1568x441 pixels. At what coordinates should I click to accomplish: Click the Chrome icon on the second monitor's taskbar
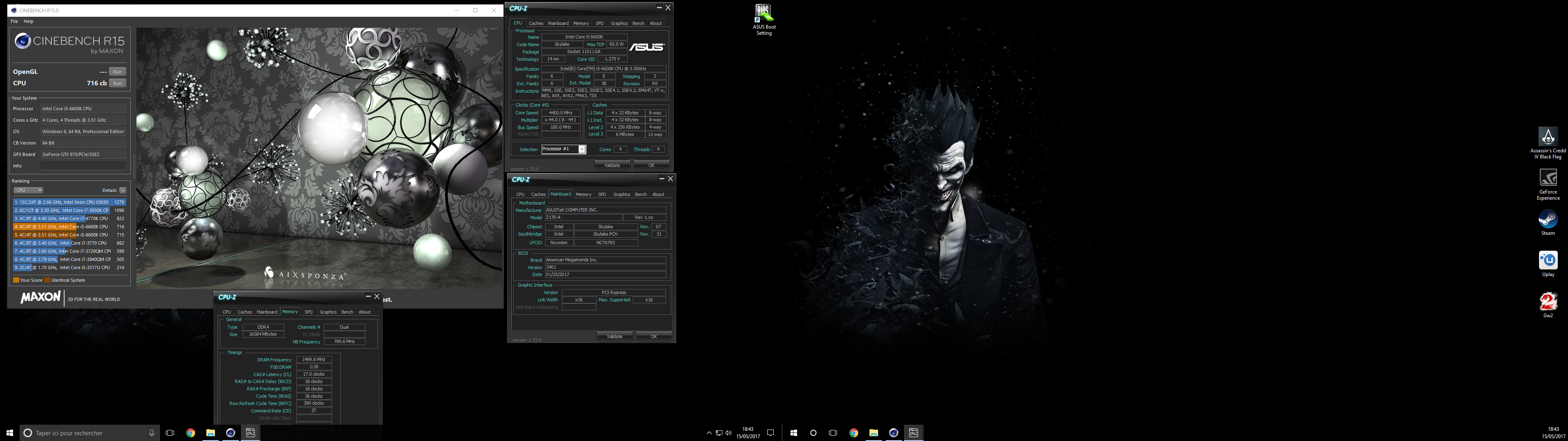click(853, 433)
